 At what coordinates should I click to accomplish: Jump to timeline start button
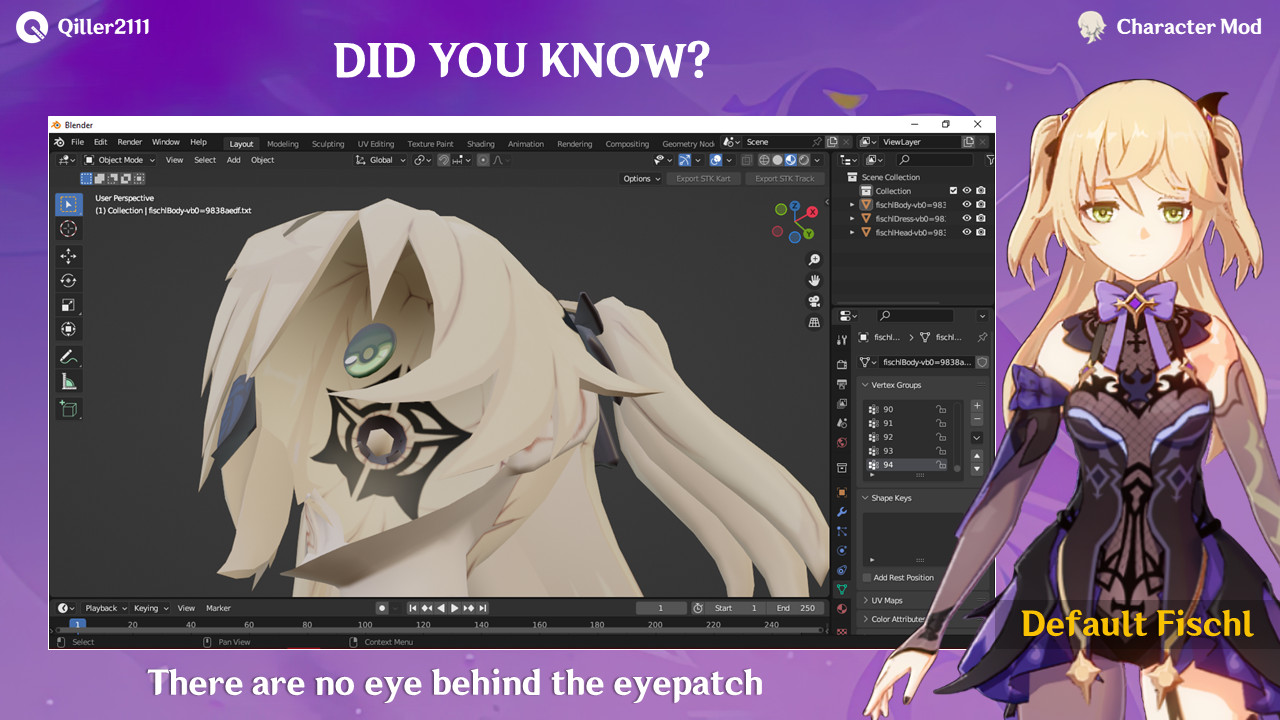point(413,608)
